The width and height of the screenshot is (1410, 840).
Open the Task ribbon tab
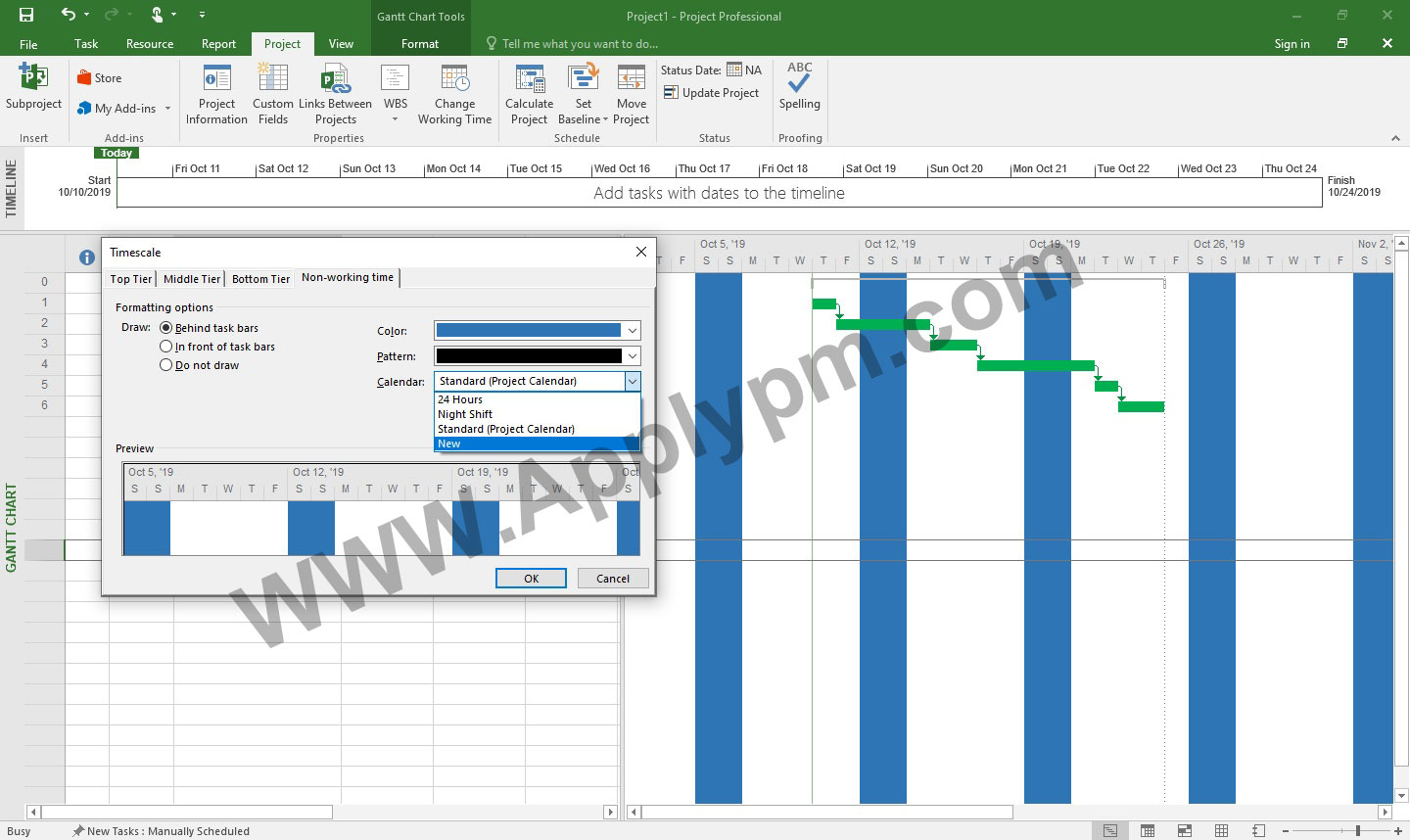pos(86,44)
